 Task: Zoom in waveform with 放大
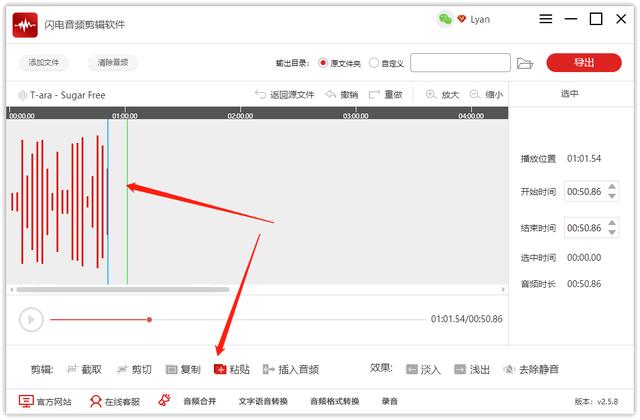[x=442, y=95]
